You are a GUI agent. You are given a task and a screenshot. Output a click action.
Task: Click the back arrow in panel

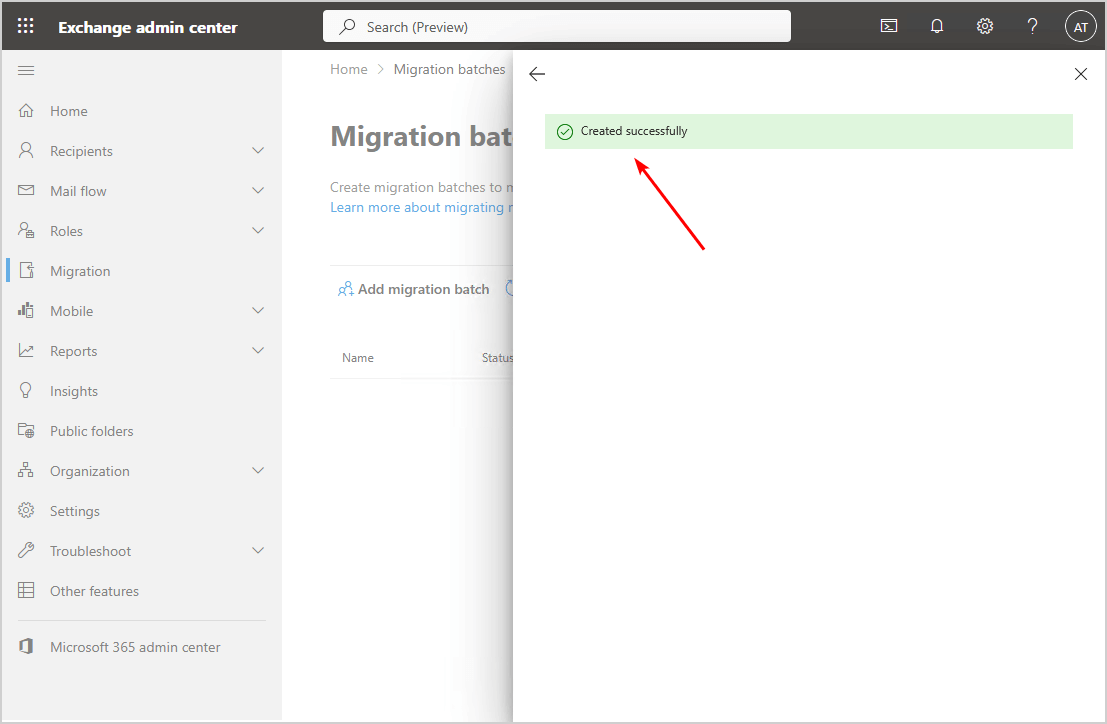[x=537, y=74]
